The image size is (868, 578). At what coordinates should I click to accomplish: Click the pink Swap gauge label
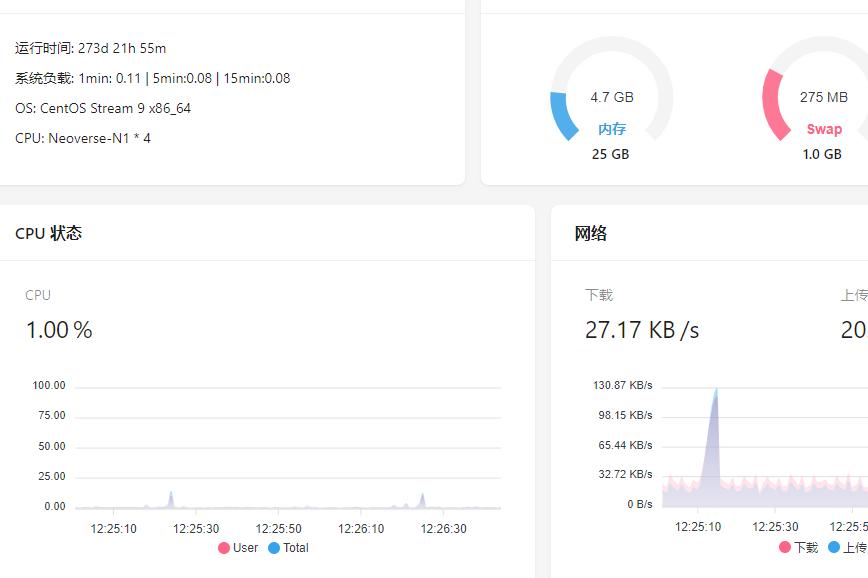click(x=824, y=129)
